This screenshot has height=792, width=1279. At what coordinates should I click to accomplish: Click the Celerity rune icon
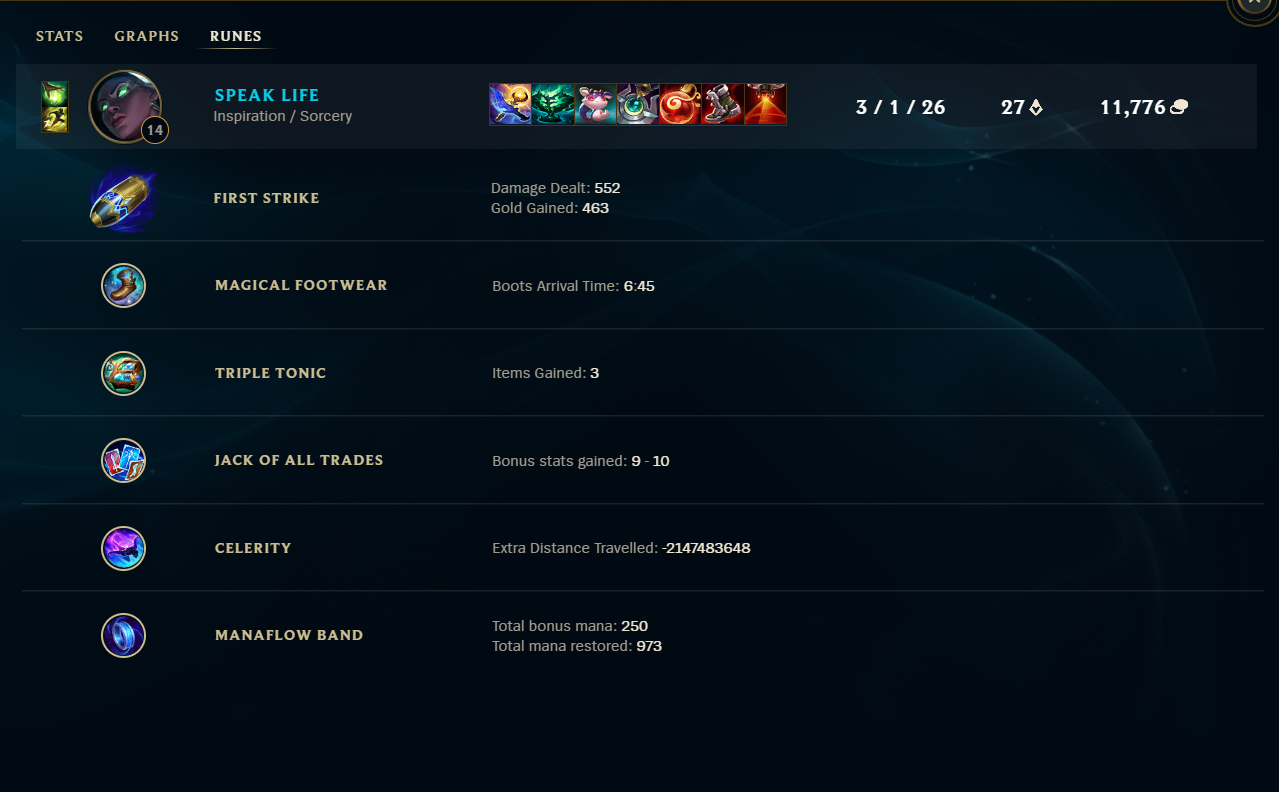coord(124,549)
